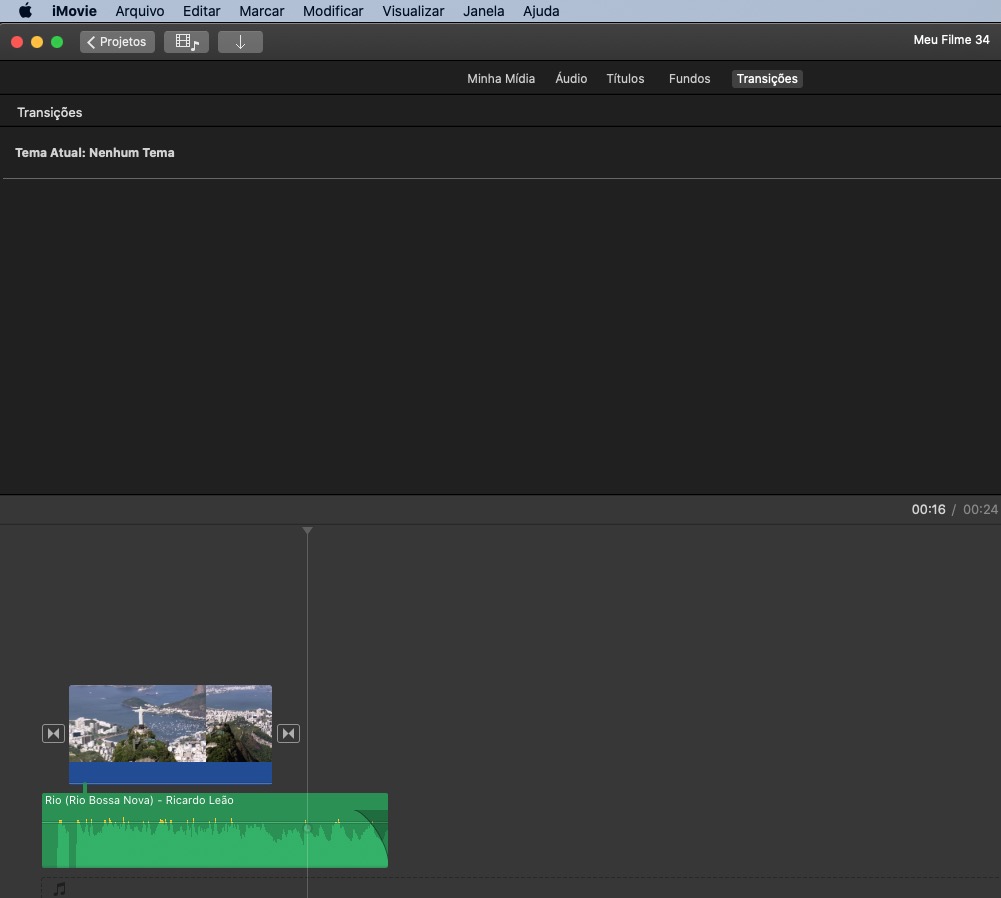Toggle the media library browser icon
Image resolution: width=1001 pixels, height=898 pixels.
point(186,42)
